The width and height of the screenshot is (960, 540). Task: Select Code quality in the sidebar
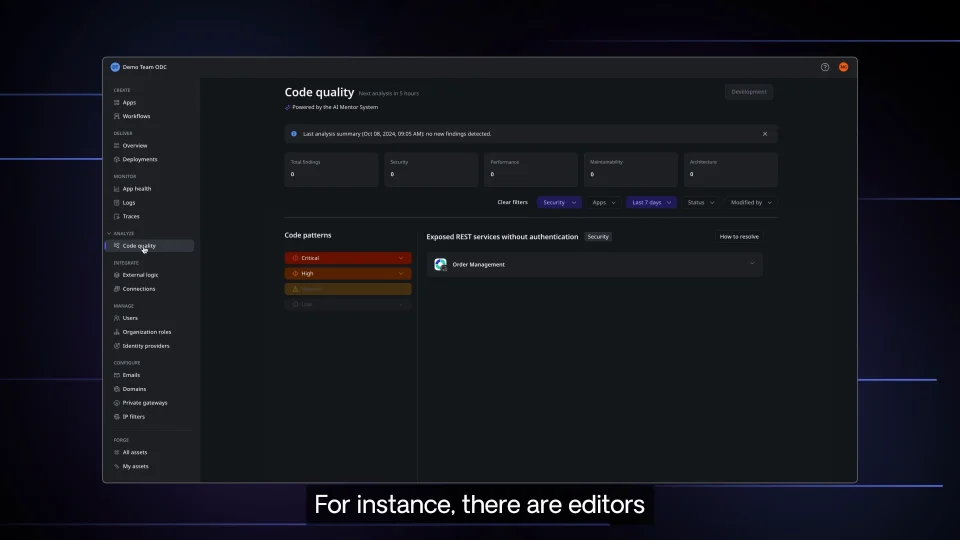(x=149, y=246)
